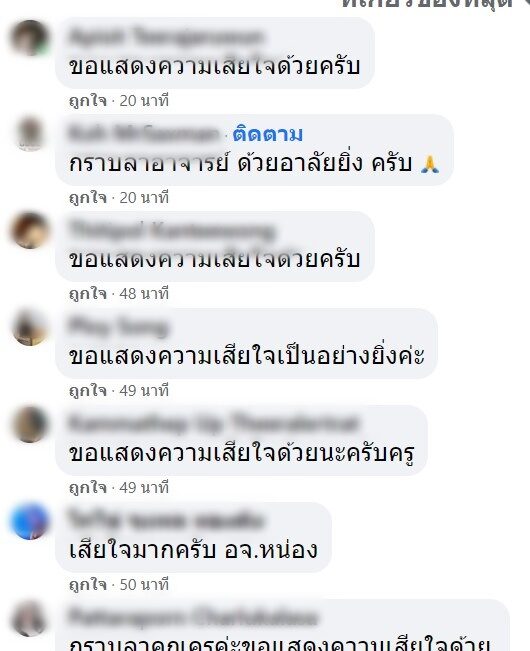
Task: Open the commenter name above the กราบลาคุณครูค่ะ comment
Action: click(193, 617)
